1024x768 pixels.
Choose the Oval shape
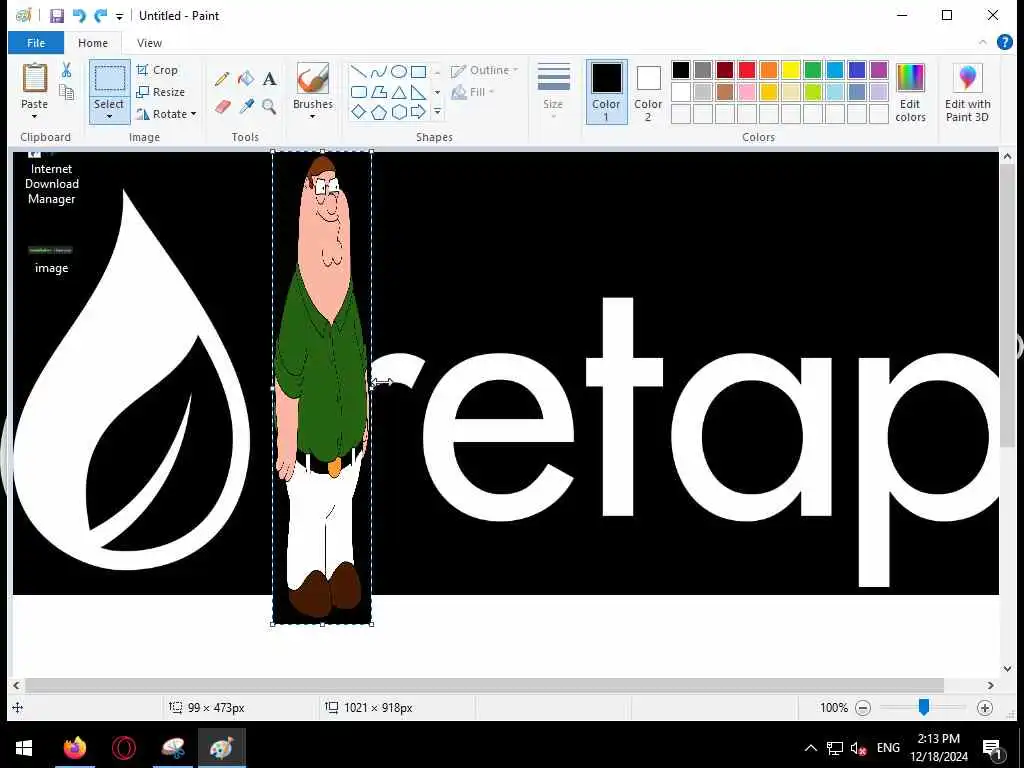399,71
